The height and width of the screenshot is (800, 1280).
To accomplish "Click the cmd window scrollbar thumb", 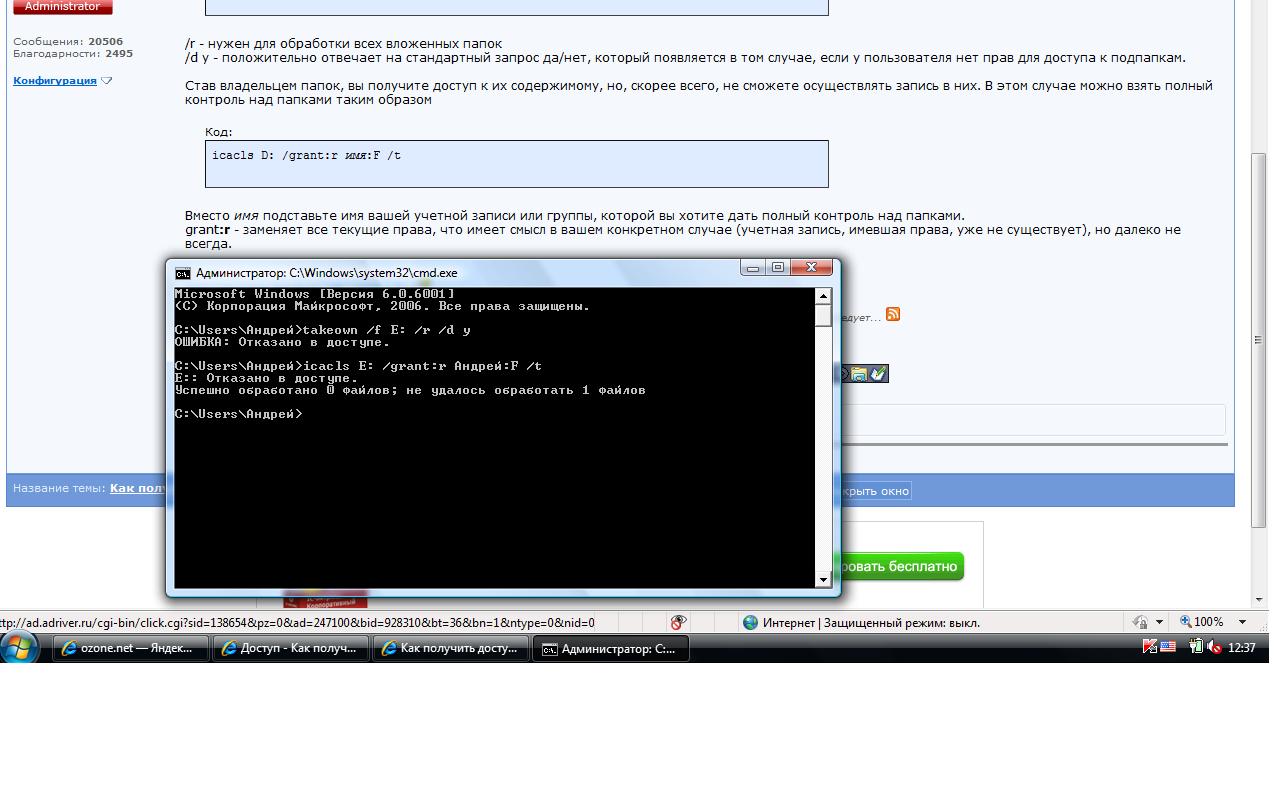I will (x=823, y=315).
